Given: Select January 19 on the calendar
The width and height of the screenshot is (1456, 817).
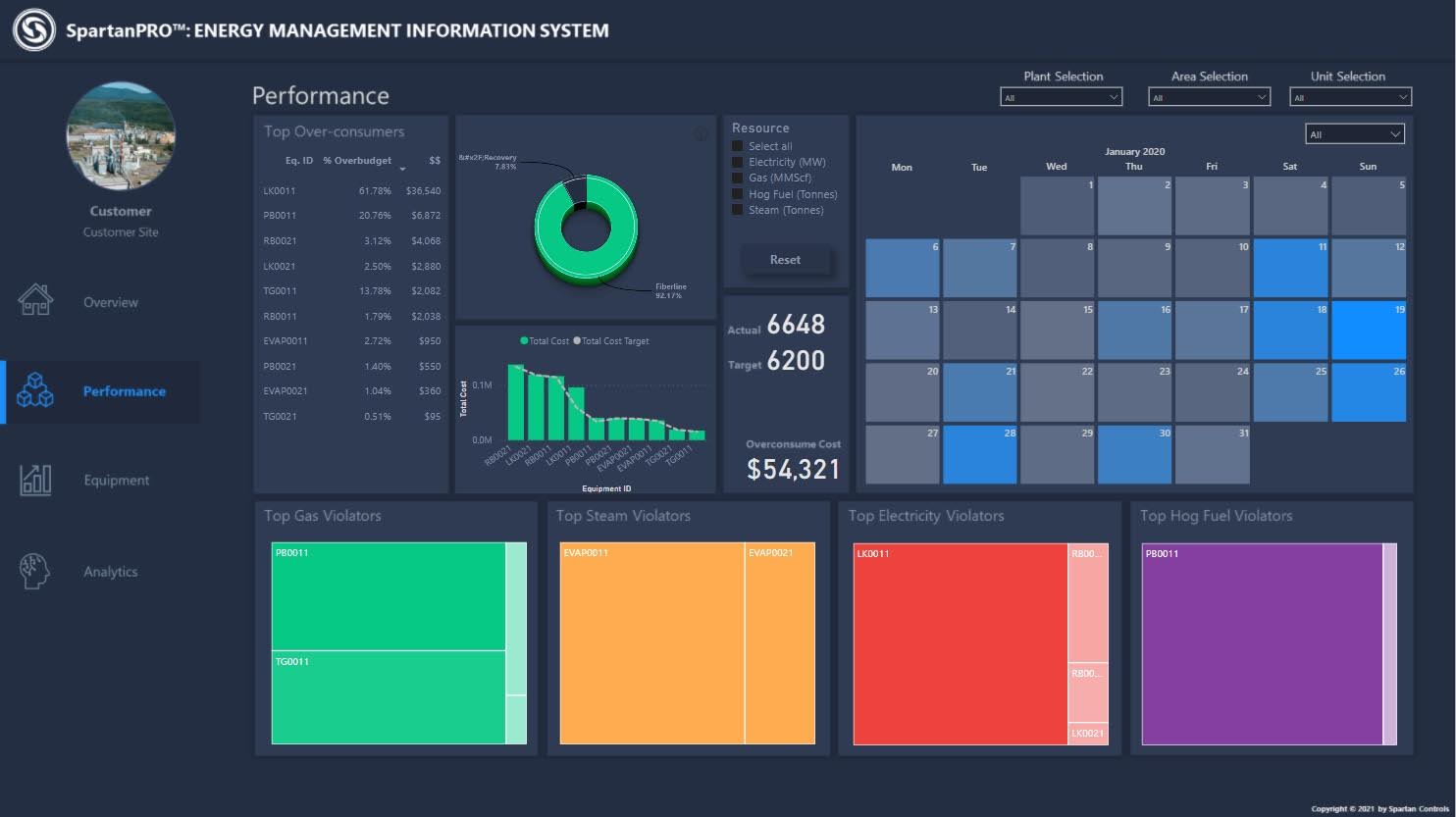Looking at the screenshot, I should click(x=1368, y=331).
